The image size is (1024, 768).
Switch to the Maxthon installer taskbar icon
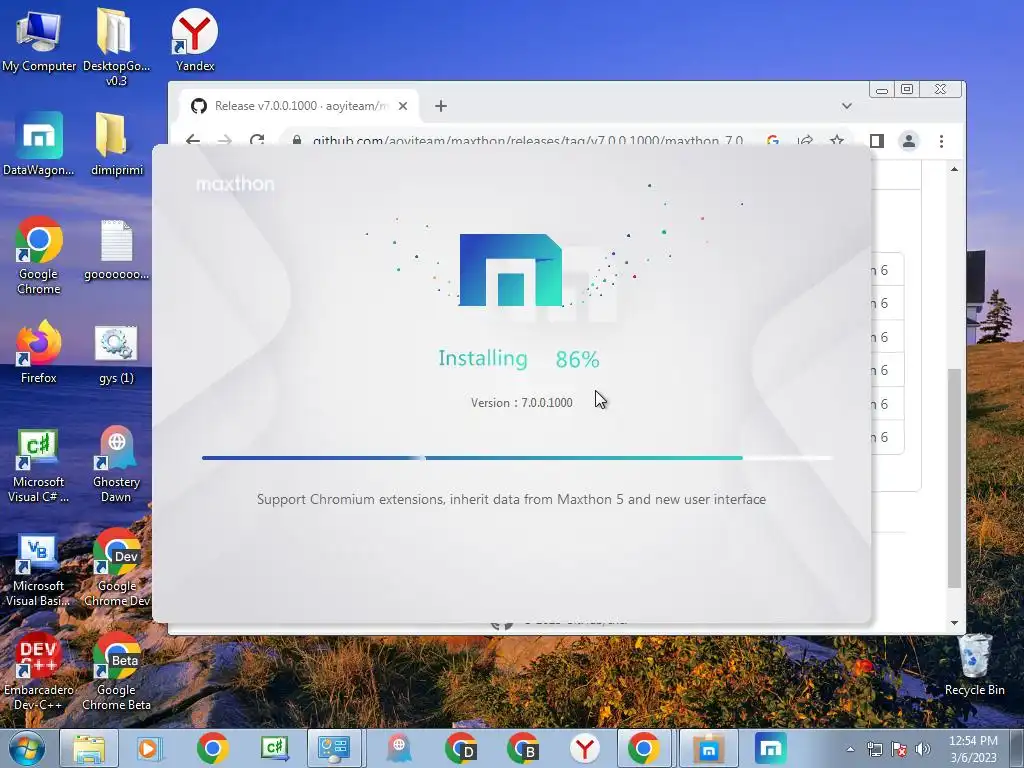[771, 749]
